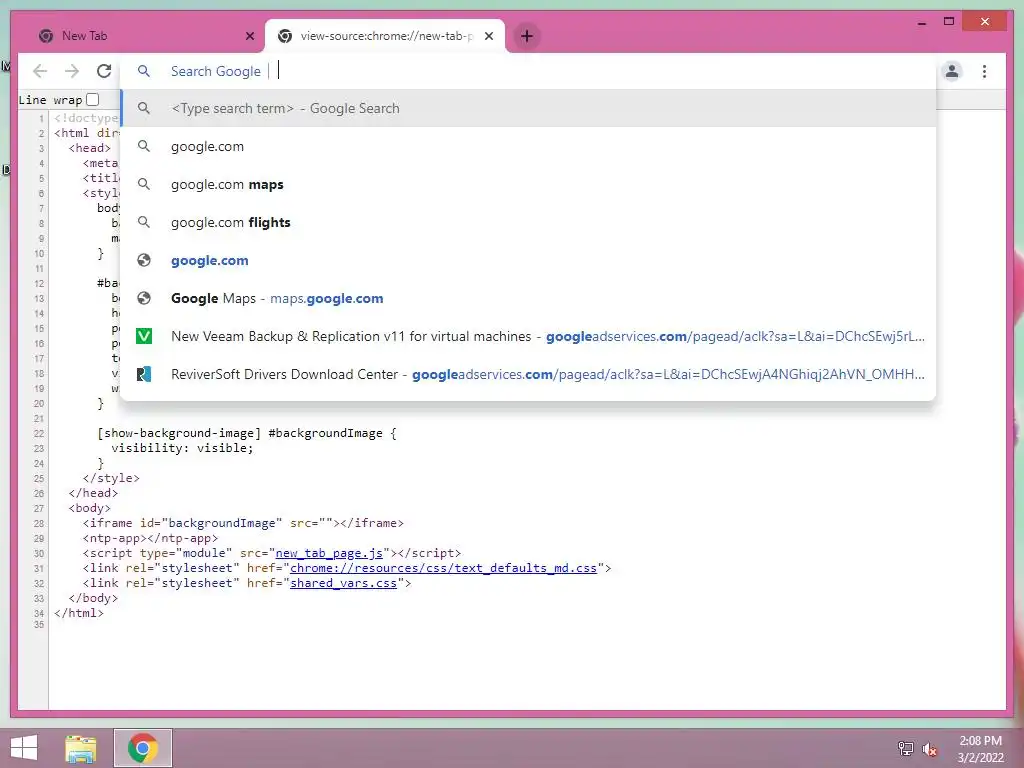Open the taskbar clock showing 2:08 PM
Screen dimensions: 1024x768
[x=980, y=748]
